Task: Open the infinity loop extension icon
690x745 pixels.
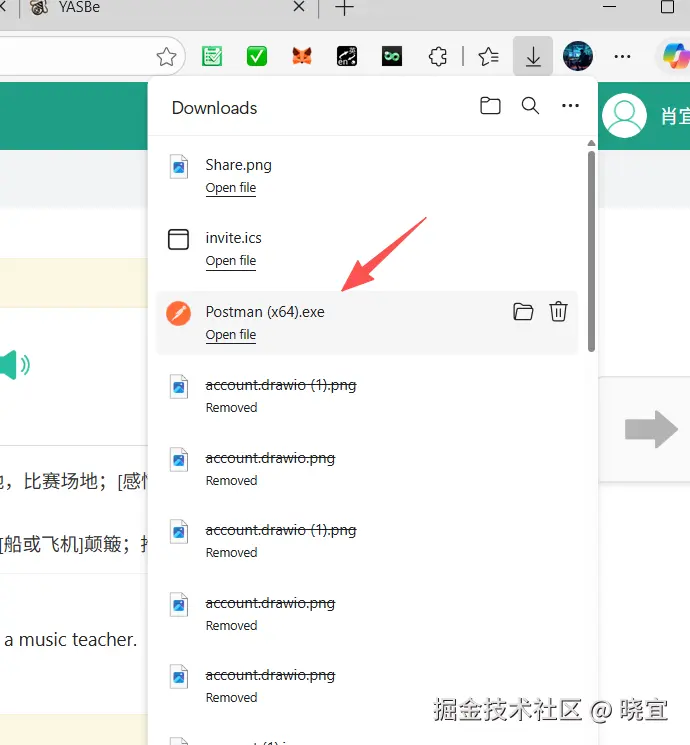Action: click(392, 57)
